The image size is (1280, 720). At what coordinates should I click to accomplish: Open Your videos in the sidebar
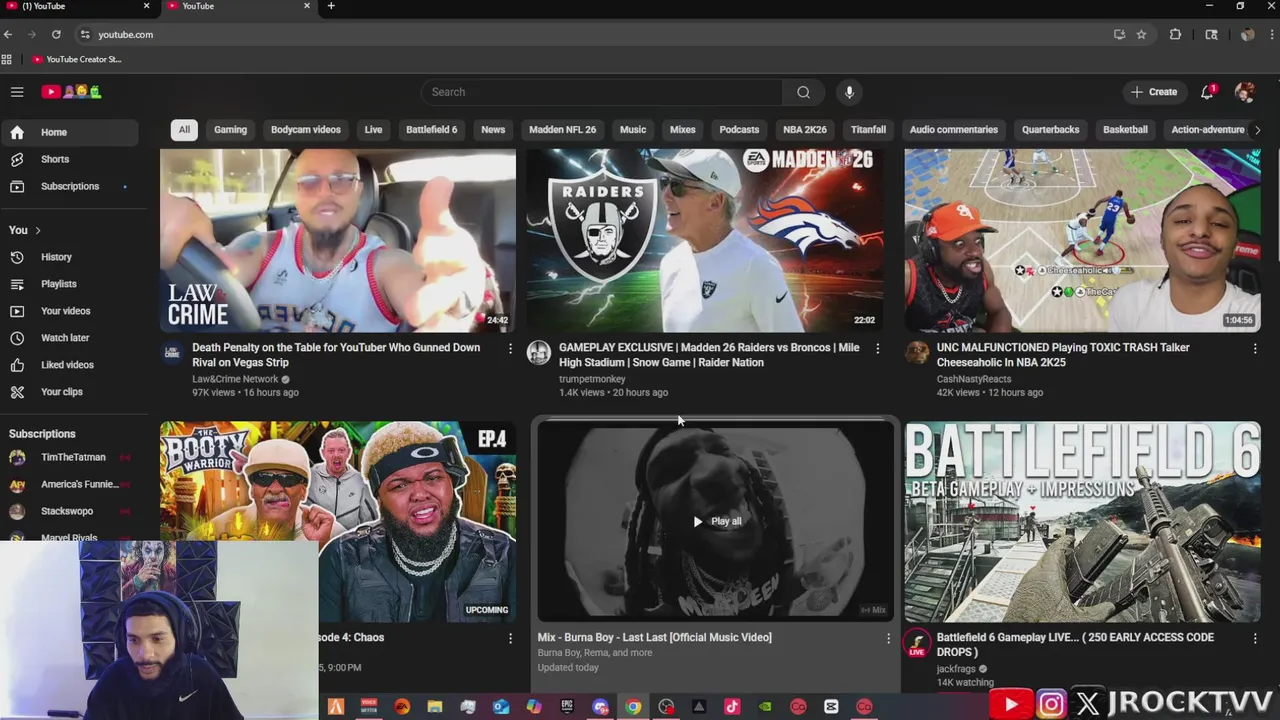(x=69, y=311)
